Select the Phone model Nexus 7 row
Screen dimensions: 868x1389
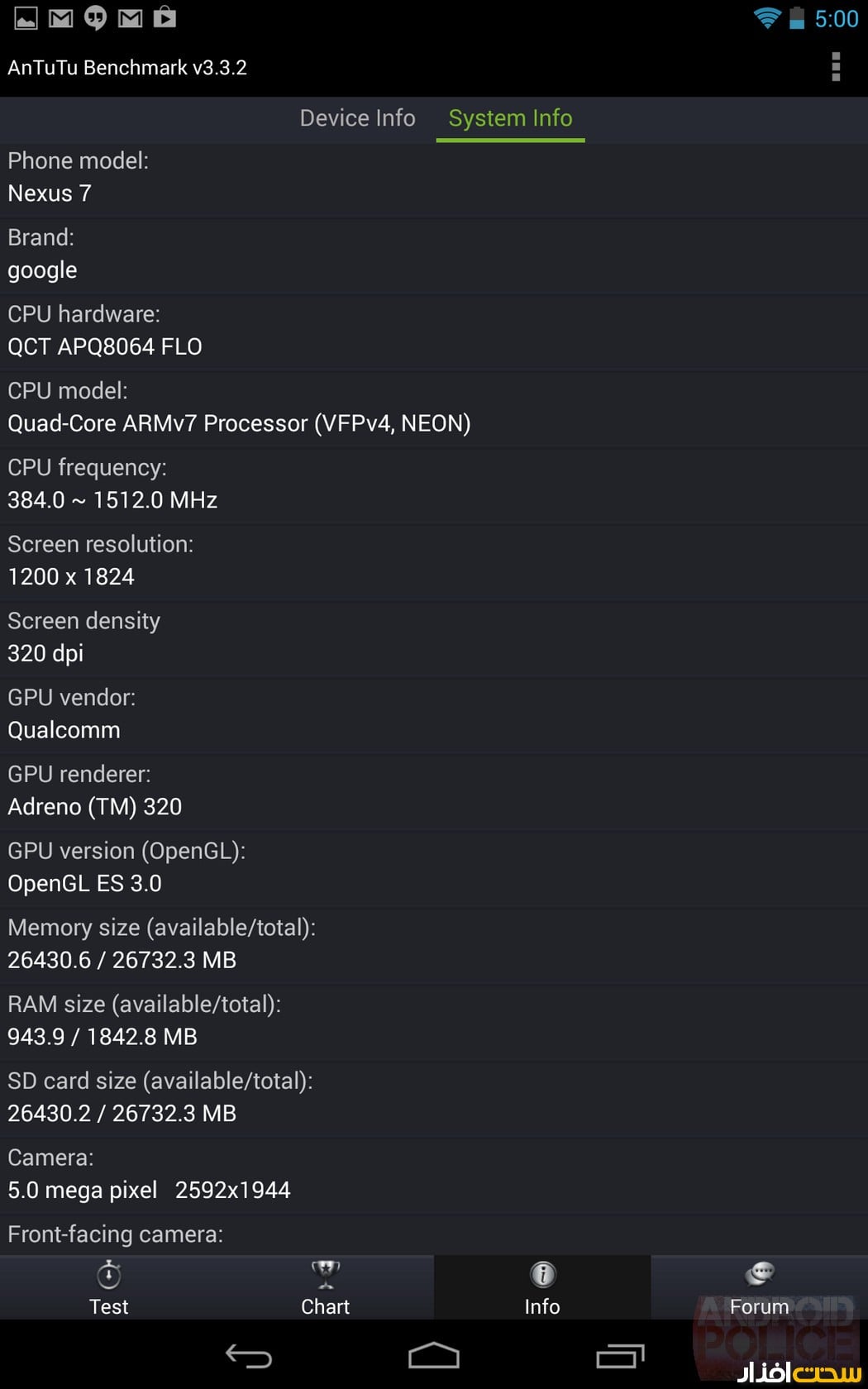click(434, 177)
